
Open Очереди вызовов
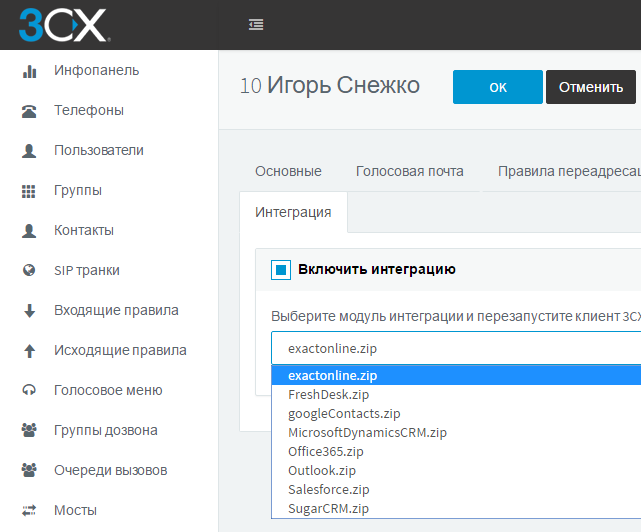[110, 470]
